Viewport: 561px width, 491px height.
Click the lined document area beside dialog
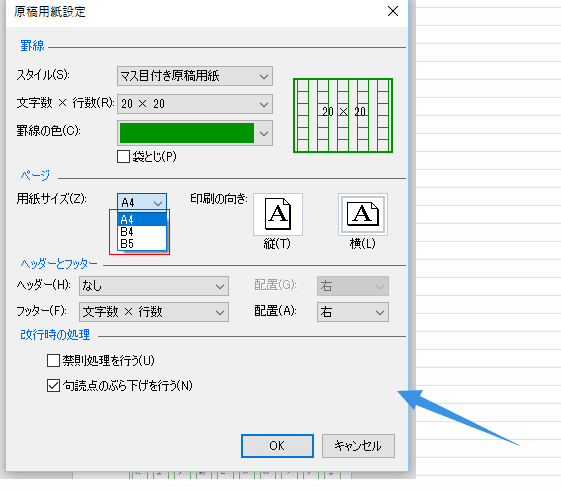pyautogui.click(x=488, y=215)
